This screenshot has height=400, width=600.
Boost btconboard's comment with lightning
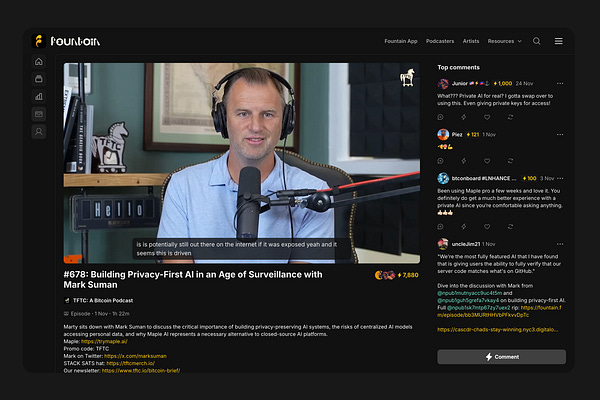(x=464, y=227)
